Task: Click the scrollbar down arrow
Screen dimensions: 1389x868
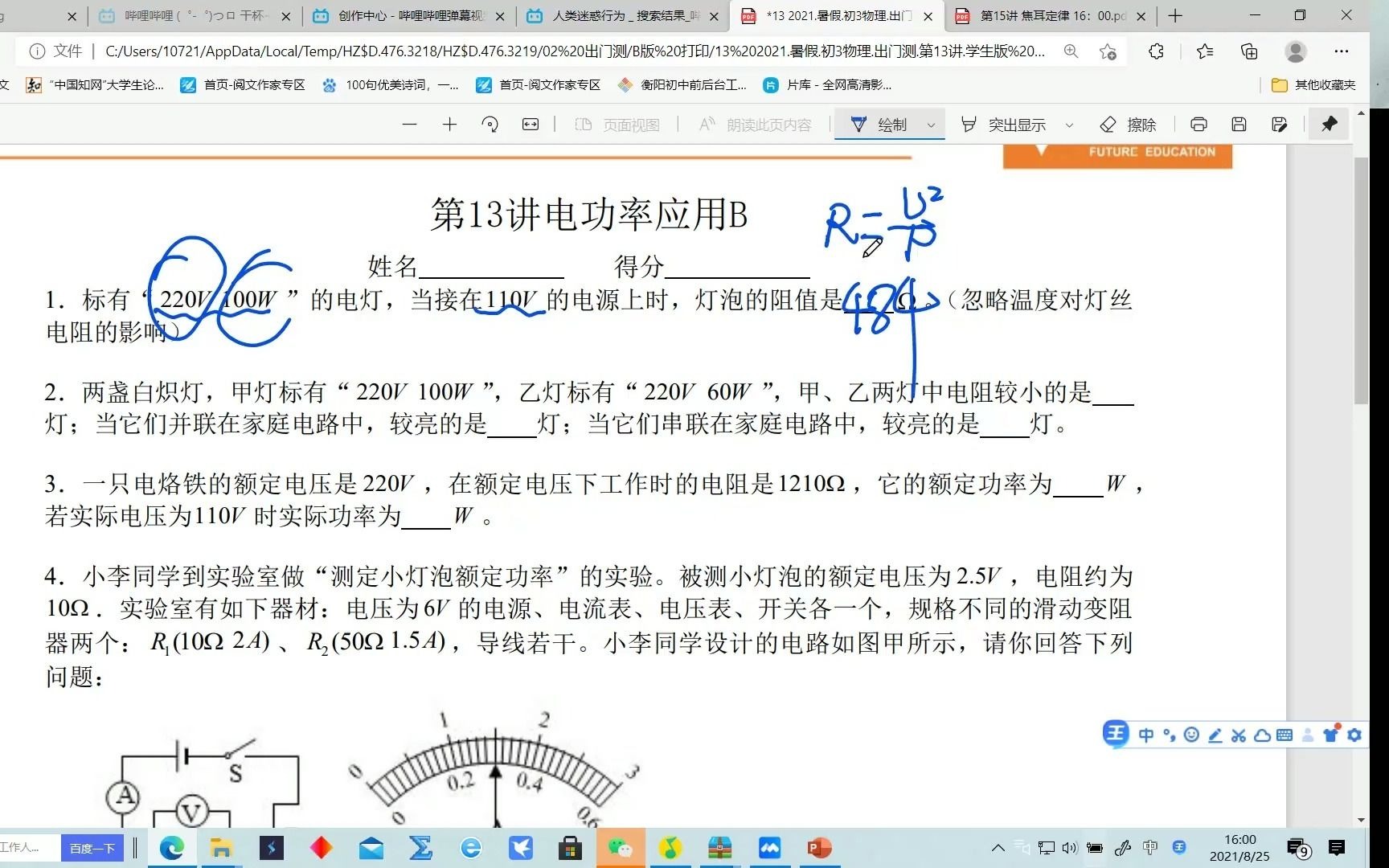Action: point(1361,820)
